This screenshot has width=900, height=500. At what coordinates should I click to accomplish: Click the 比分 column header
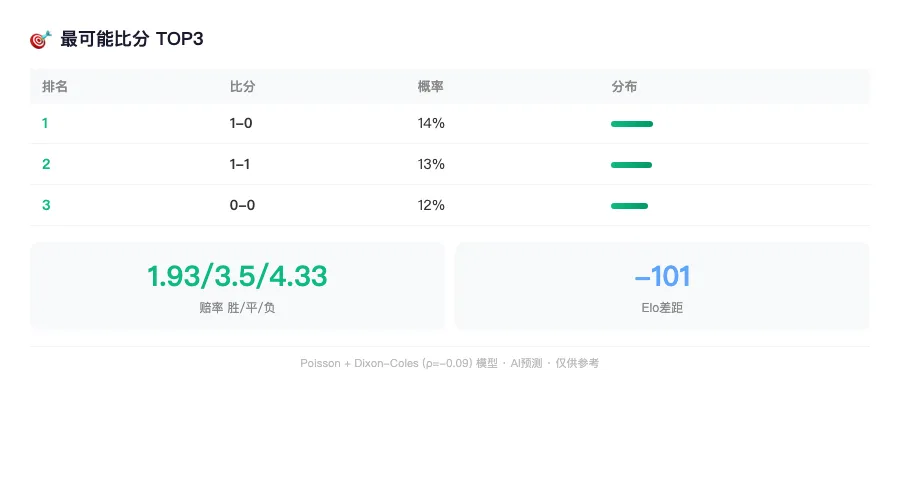[242, 87]
